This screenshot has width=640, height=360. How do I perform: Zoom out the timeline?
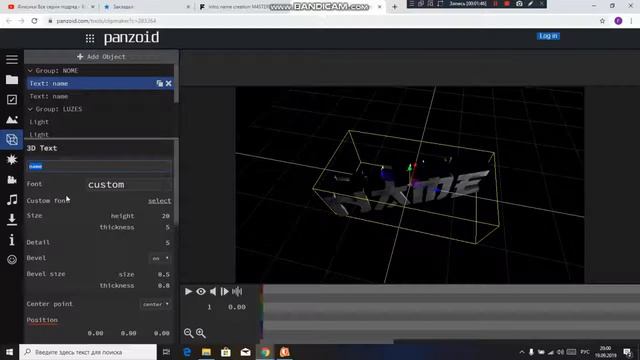click(188, 333)
